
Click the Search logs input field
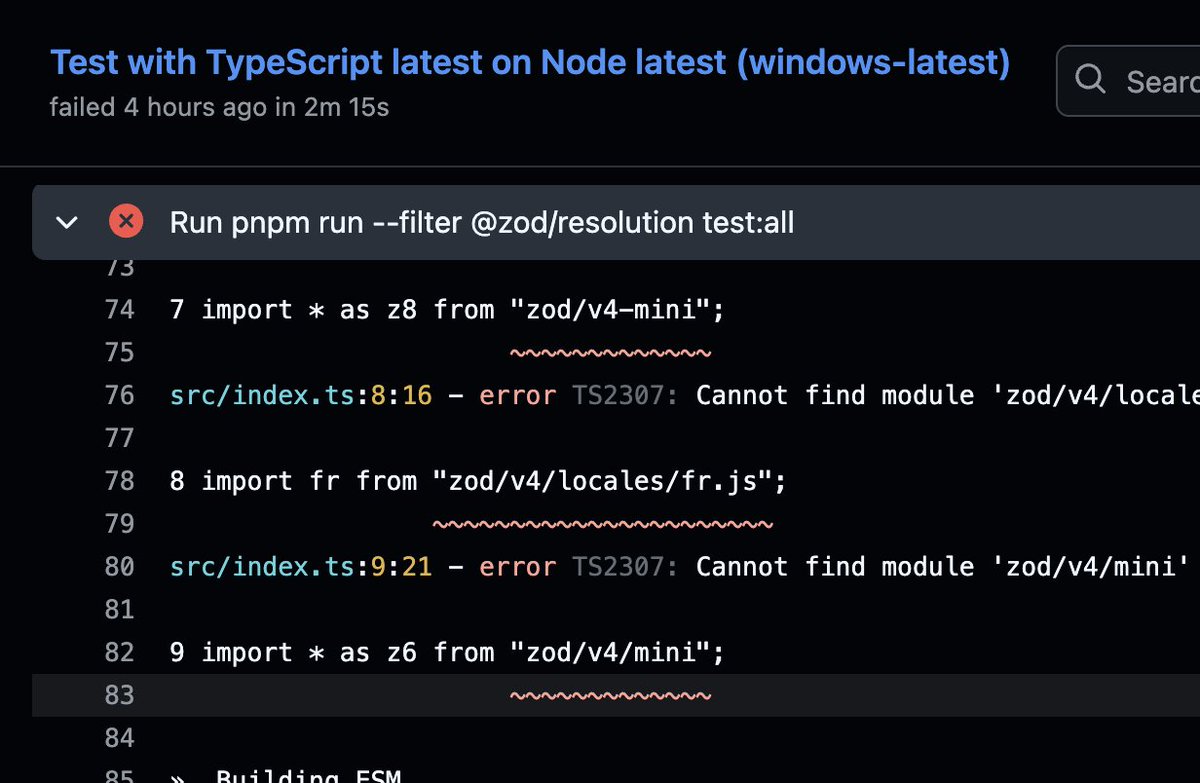click(1160, 82)
